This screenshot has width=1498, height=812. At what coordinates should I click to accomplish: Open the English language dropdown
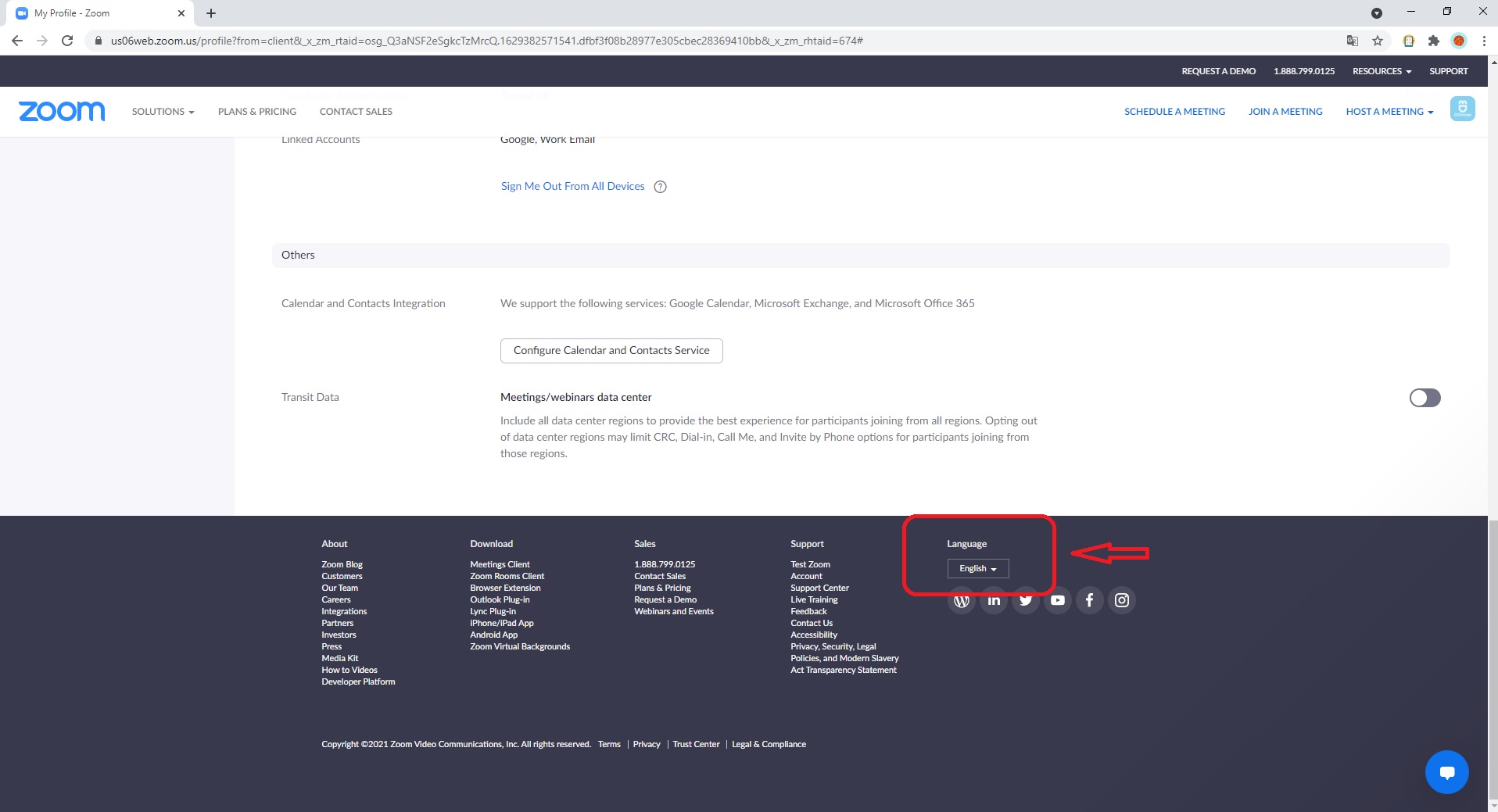[978, 568]
